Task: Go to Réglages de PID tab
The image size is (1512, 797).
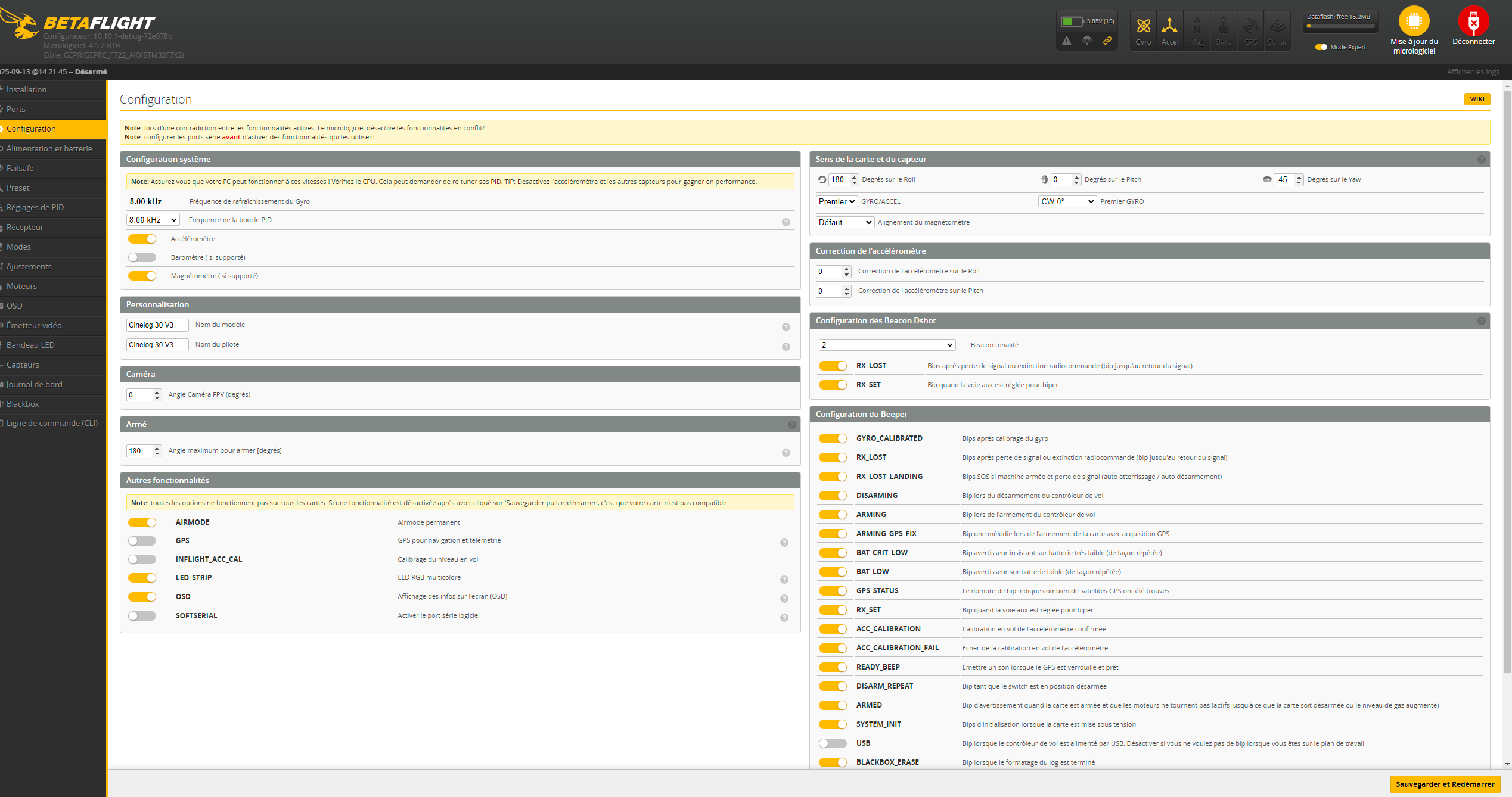Action: (35, 207)
